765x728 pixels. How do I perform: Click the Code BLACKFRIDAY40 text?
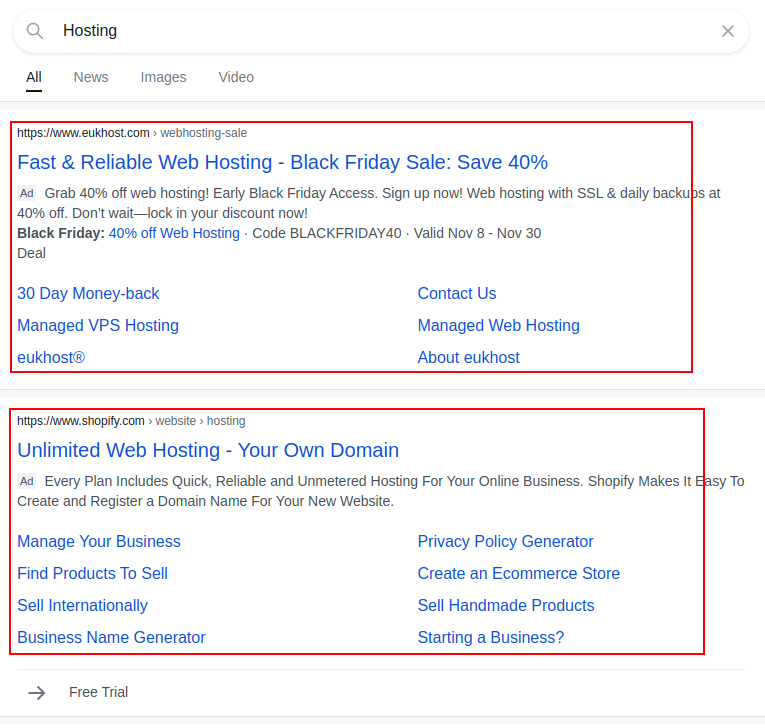(327, 233)
